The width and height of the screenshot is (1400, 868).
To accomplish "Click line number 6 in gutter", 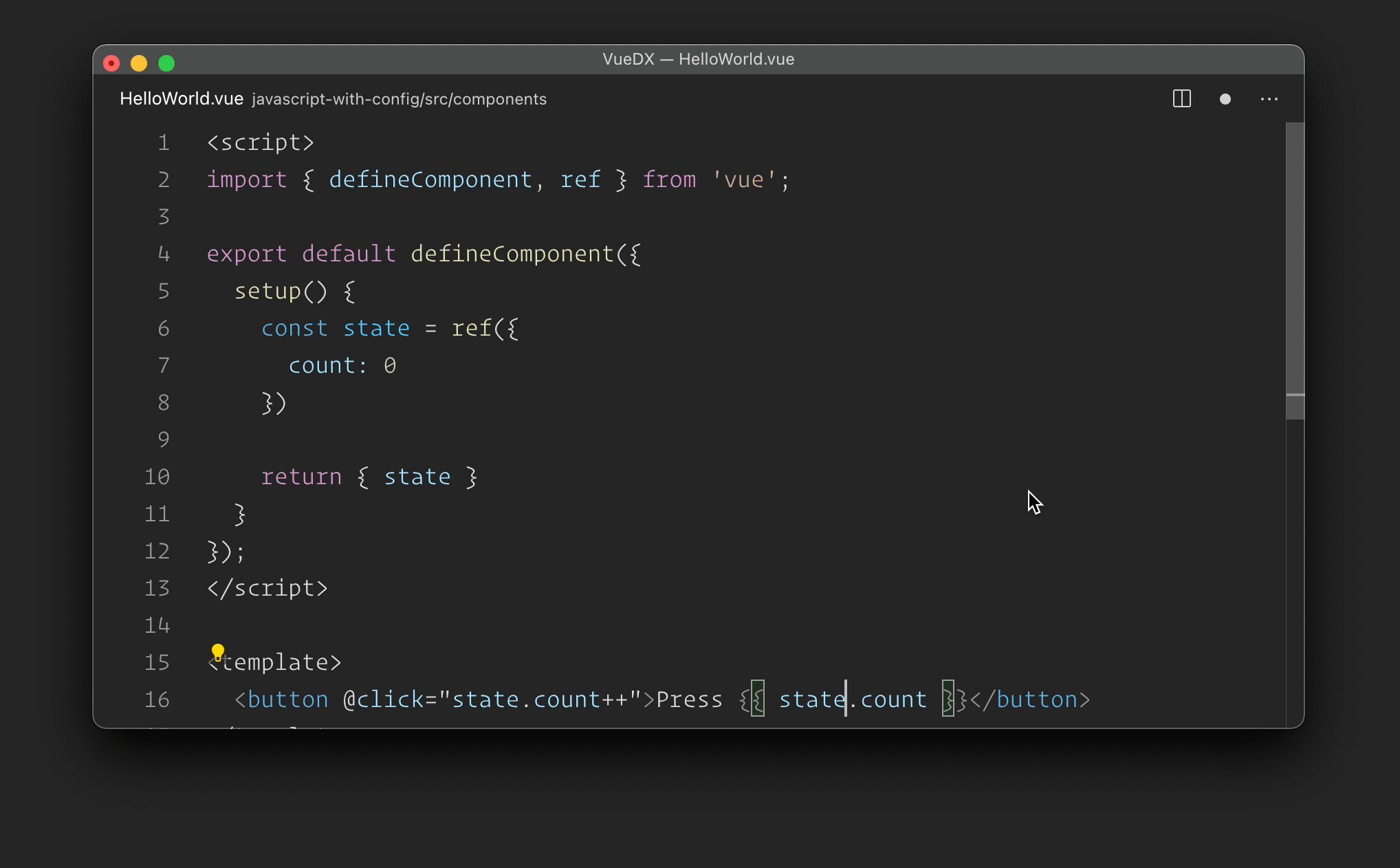I will pyautogui.click(x=164, y=328).
